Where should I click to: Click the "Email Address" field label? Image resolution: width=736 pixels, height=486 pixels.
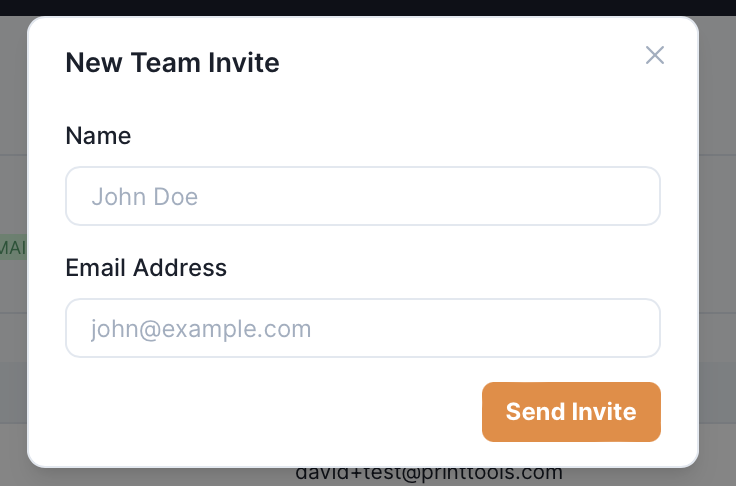pyautogui.click(x=146, y=267)
